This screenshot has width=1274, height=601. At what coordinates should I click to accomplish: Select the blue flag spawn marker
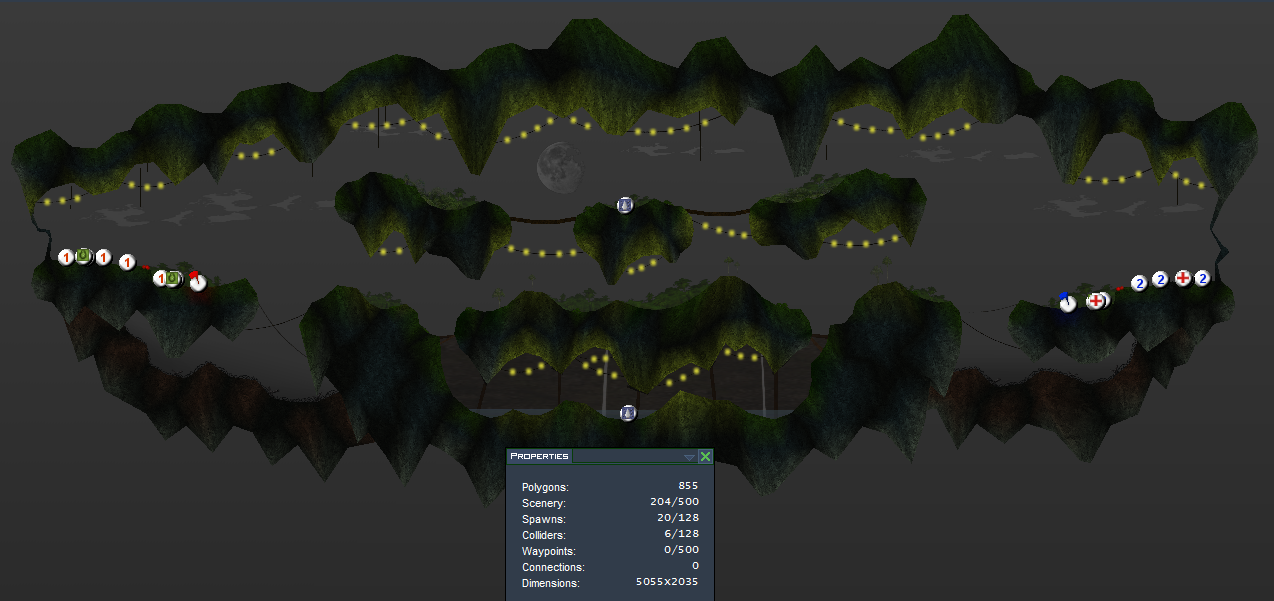[1067, 302]
